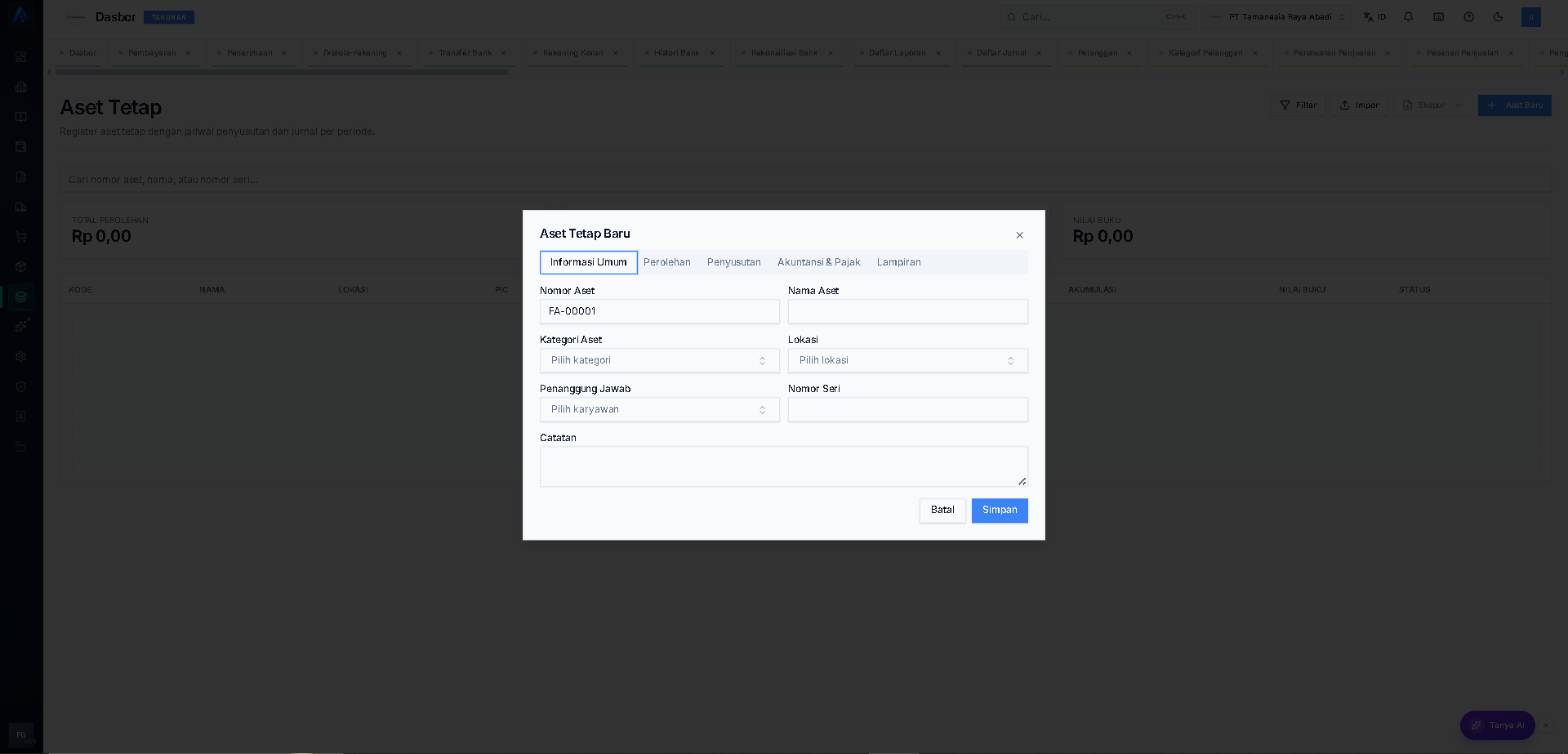The height and width of the screenshot is (754, 1568).
Task: Open the open-book sidebar icon
Action: [21, 117]
